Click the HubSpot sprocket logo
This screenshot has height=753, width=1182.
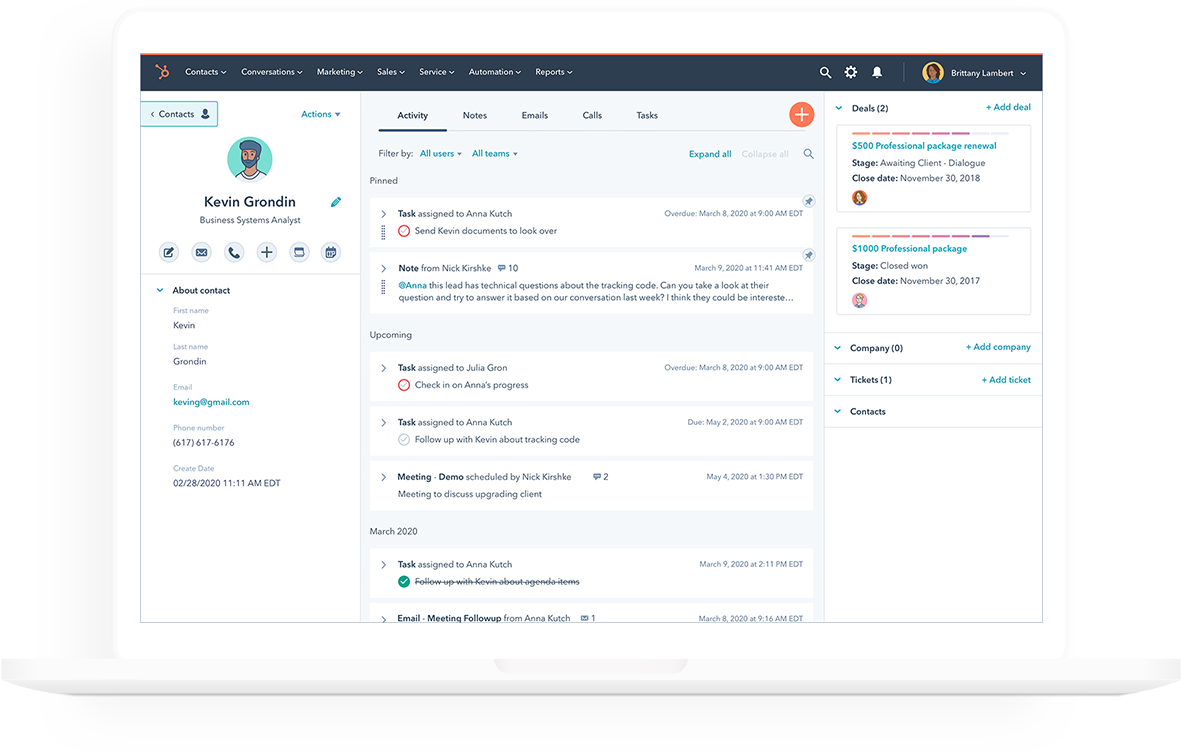coord(162,72)
